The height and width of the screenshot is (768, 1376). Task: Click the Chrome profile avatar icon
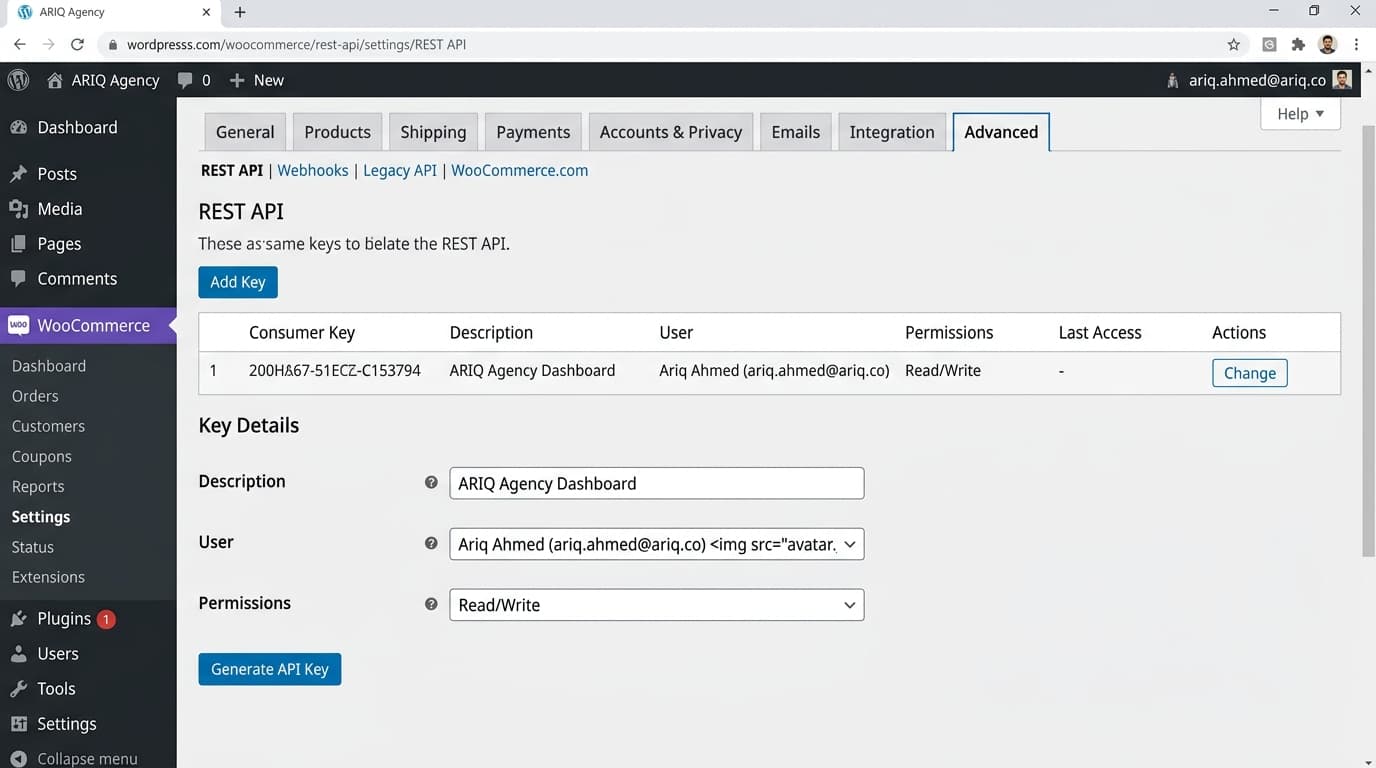tap(1328, 44)
